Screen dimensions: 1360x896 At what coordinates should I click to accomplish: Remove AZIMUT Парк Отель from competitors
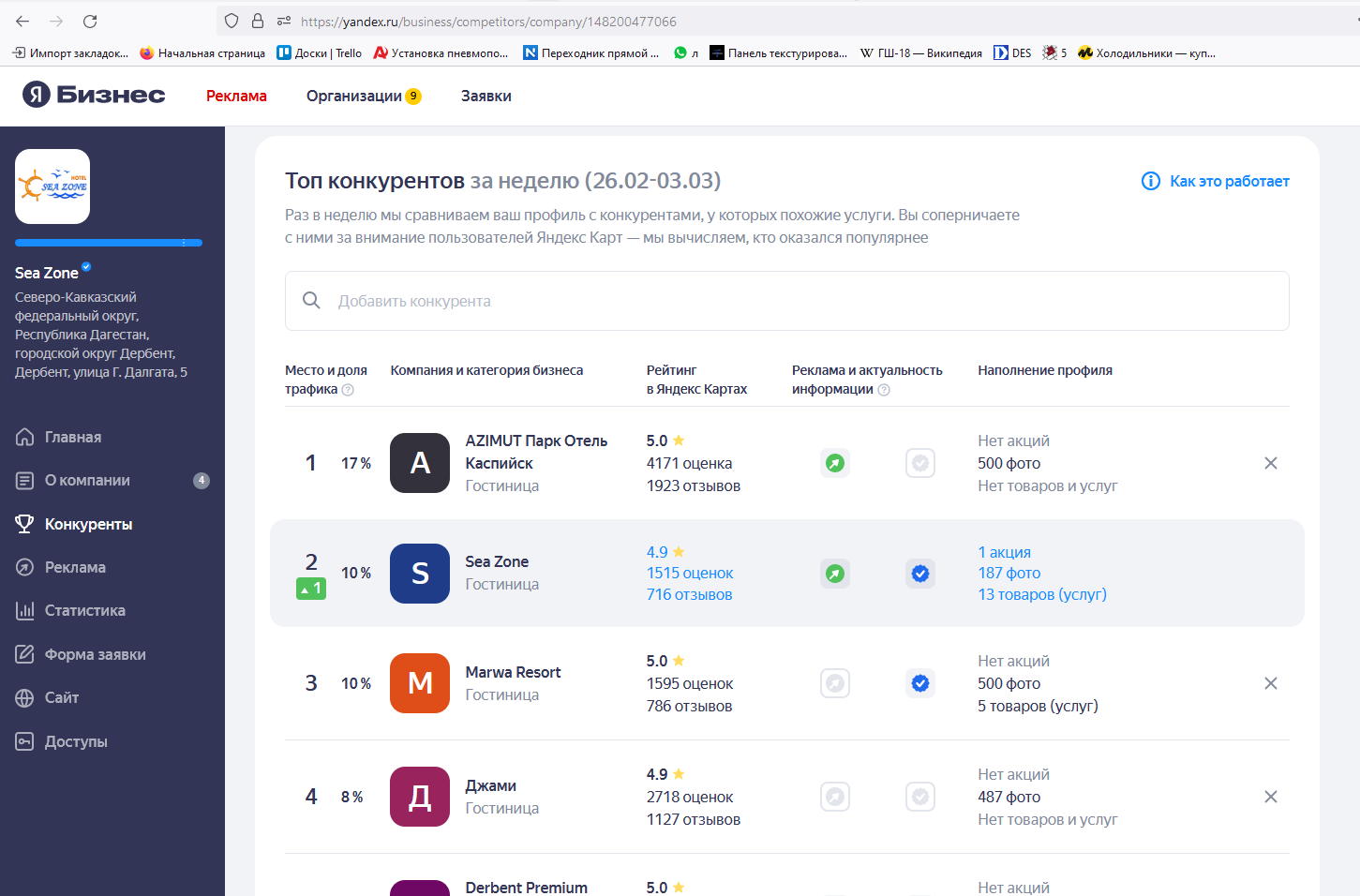1271,463
